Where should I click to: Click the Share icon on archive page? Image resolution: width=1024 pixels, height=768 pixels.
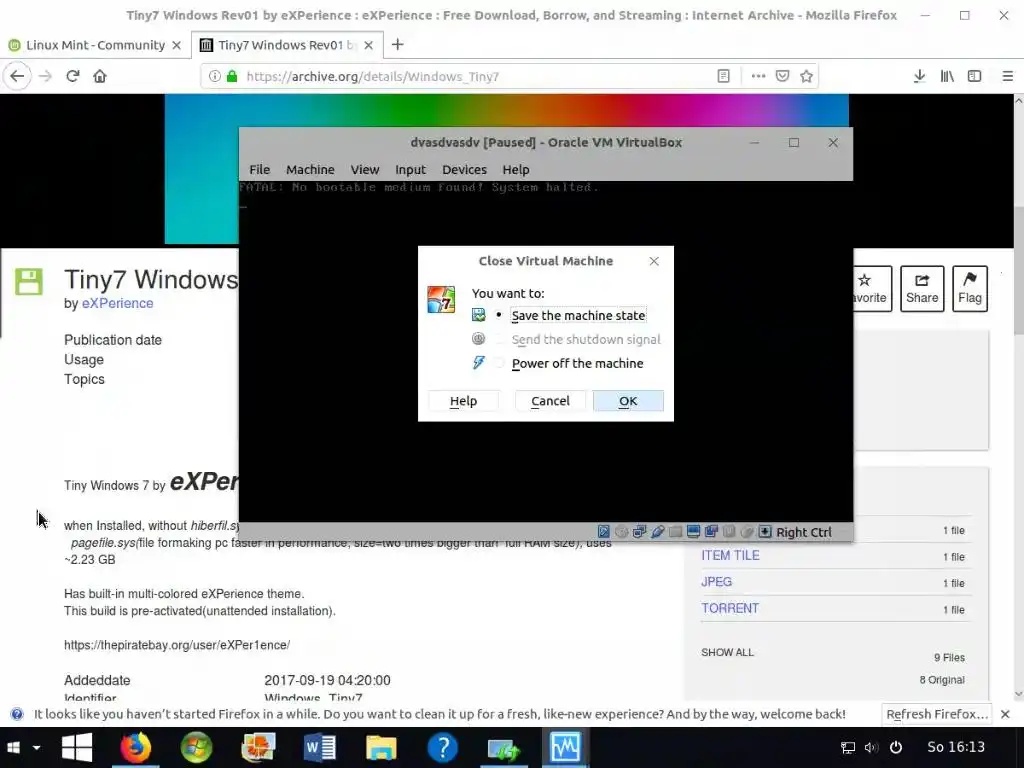922,289
